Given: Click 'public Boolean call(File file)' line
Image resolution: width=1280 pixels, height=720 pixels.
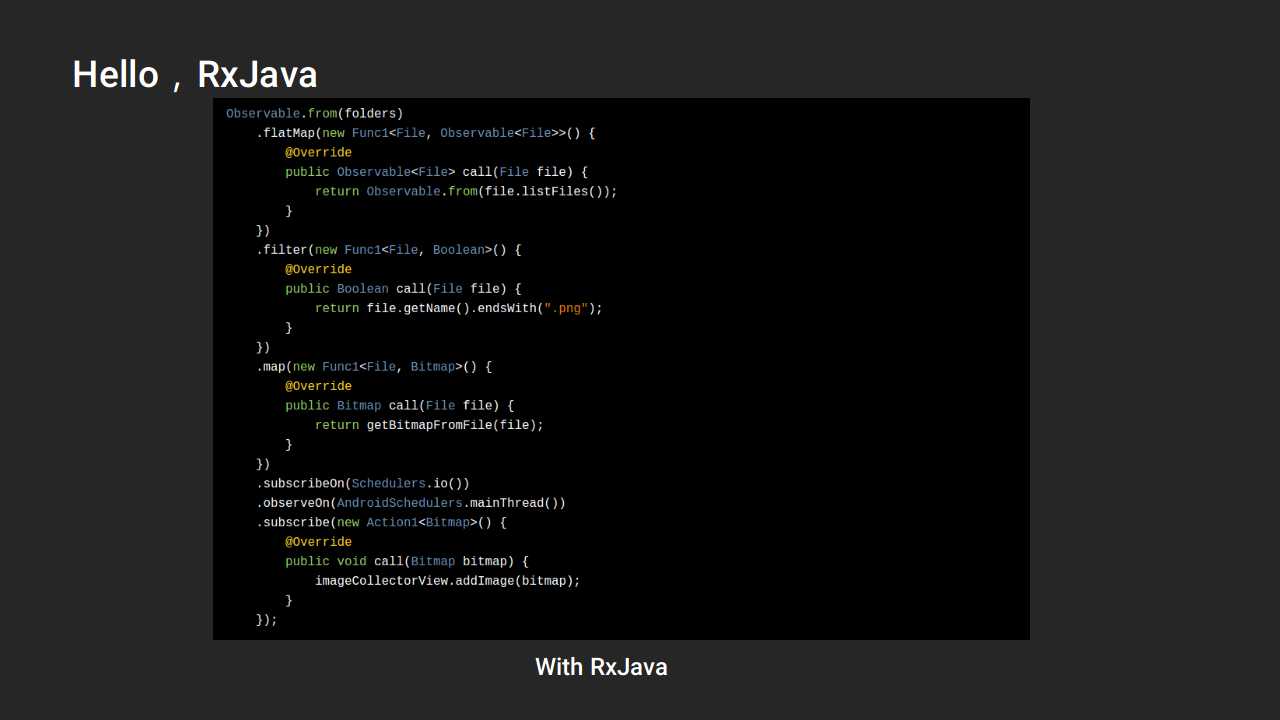Looking at the screenshot, I should (403, 289).
